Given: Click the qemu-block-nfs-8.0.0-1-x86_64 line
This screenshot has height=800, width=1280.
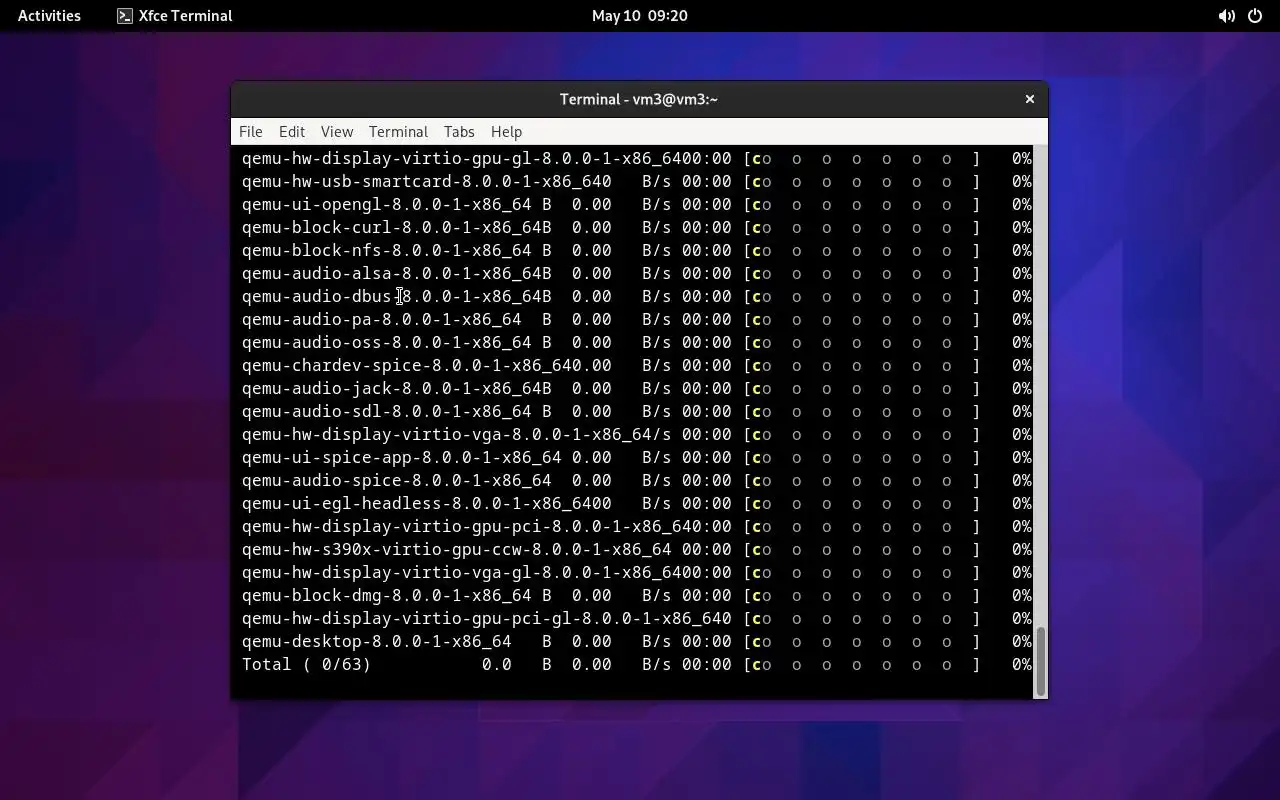Looking at the screenshot, I should click(636, 251).
